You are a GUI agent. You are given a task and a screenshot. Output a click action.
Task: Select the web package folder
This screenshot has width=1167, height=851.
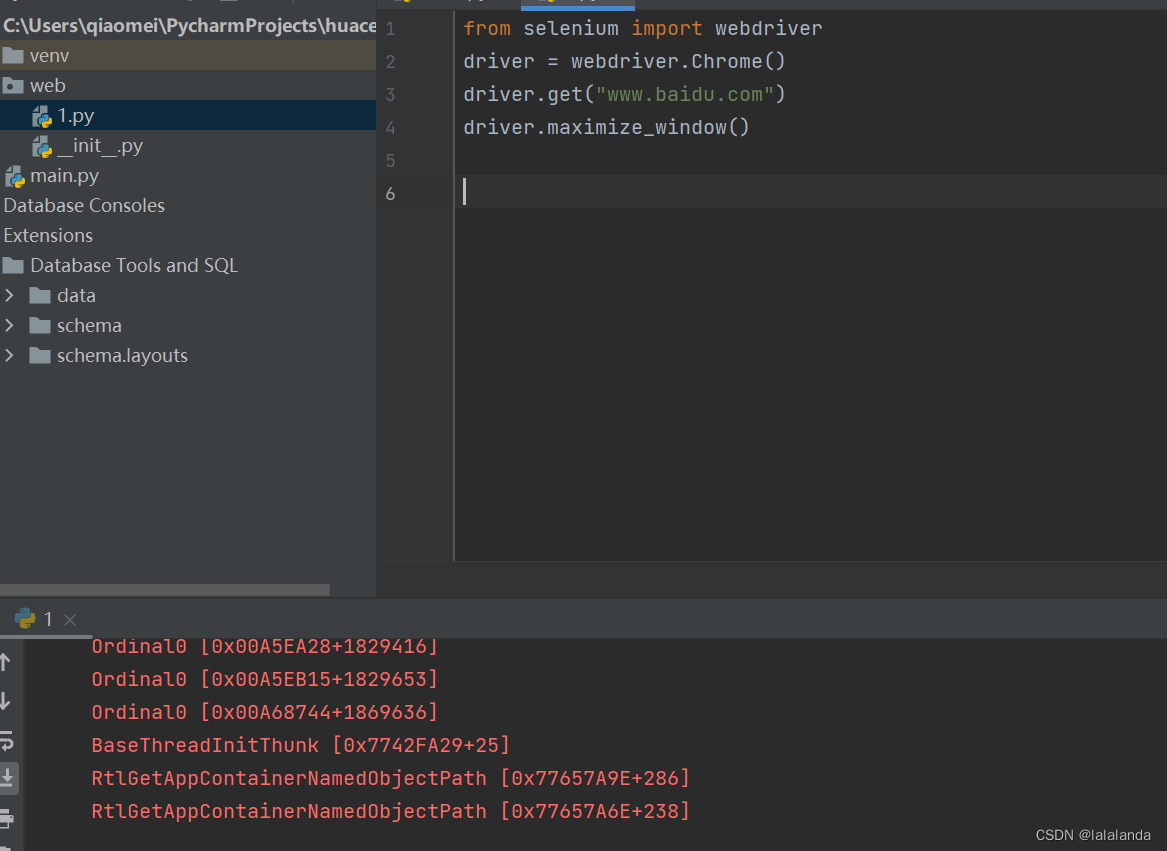pyautogui.click(x=188, y=86)
